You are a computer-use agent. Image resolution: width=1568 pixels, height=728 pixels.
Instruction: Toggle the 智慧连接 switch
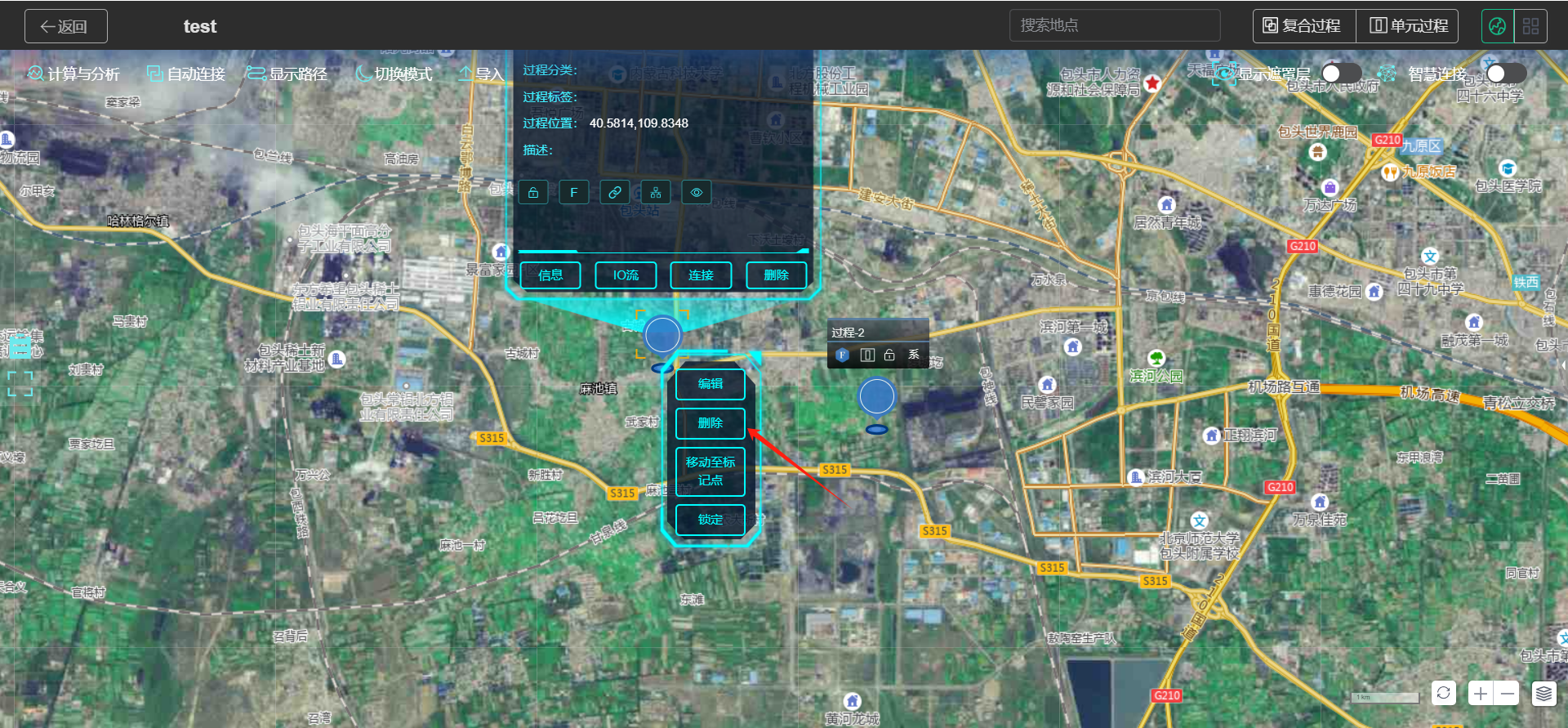pos(1505,74)
